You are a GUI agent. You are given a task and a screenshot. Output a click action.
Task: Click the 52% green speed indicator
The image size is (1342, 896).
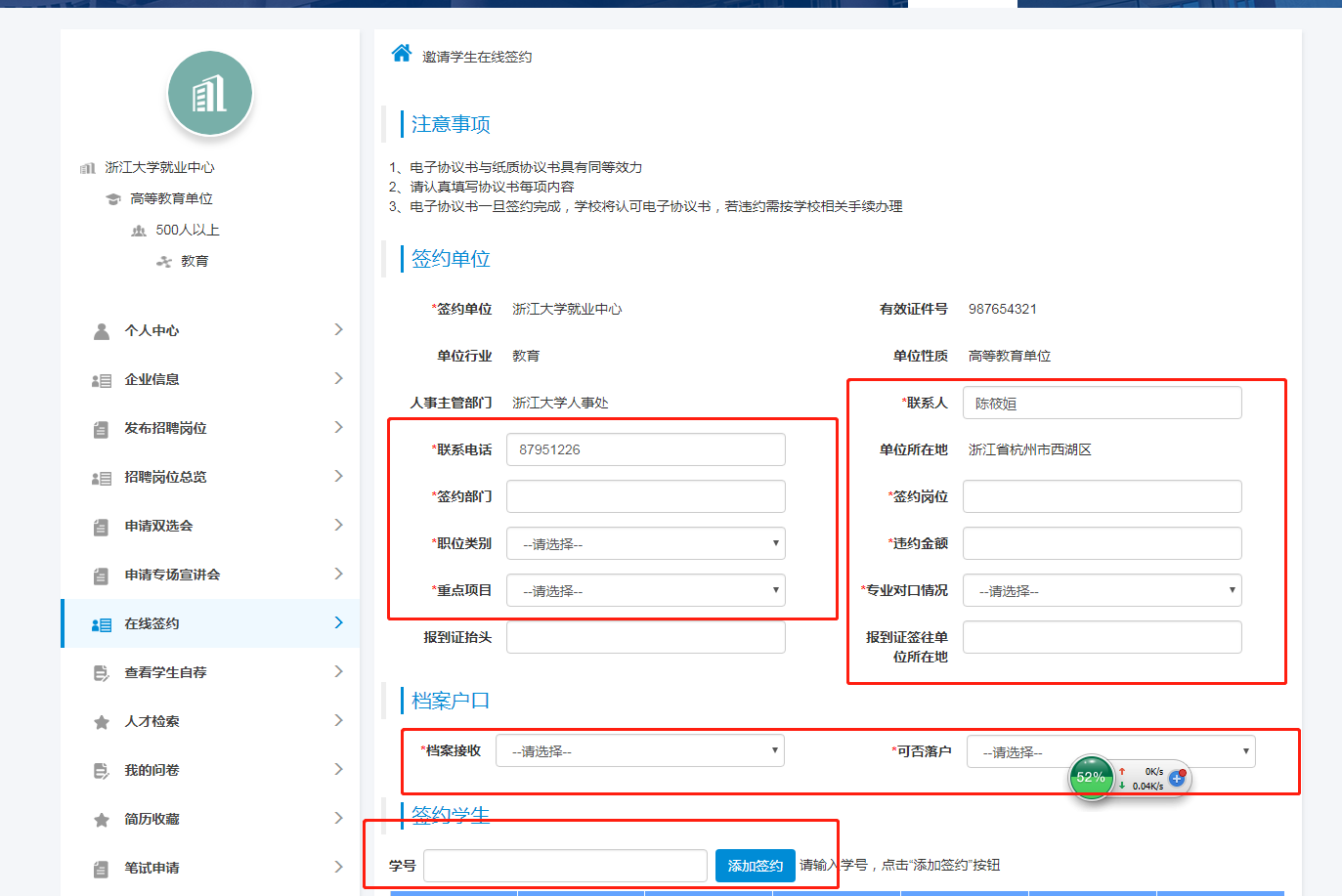[x=1091, y=778]
